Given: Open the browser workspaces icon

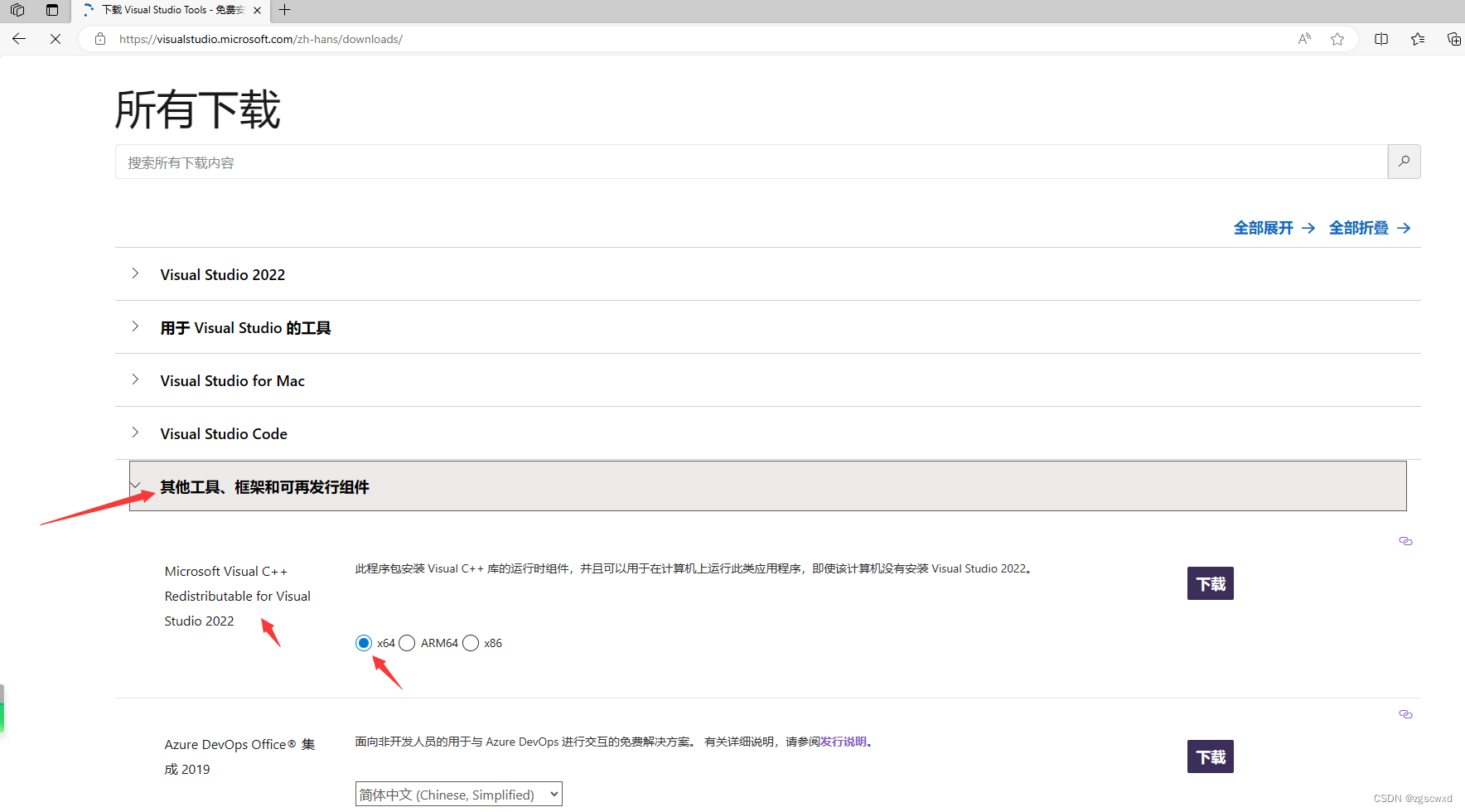Looking at the screenshot, I should point(17,10).
